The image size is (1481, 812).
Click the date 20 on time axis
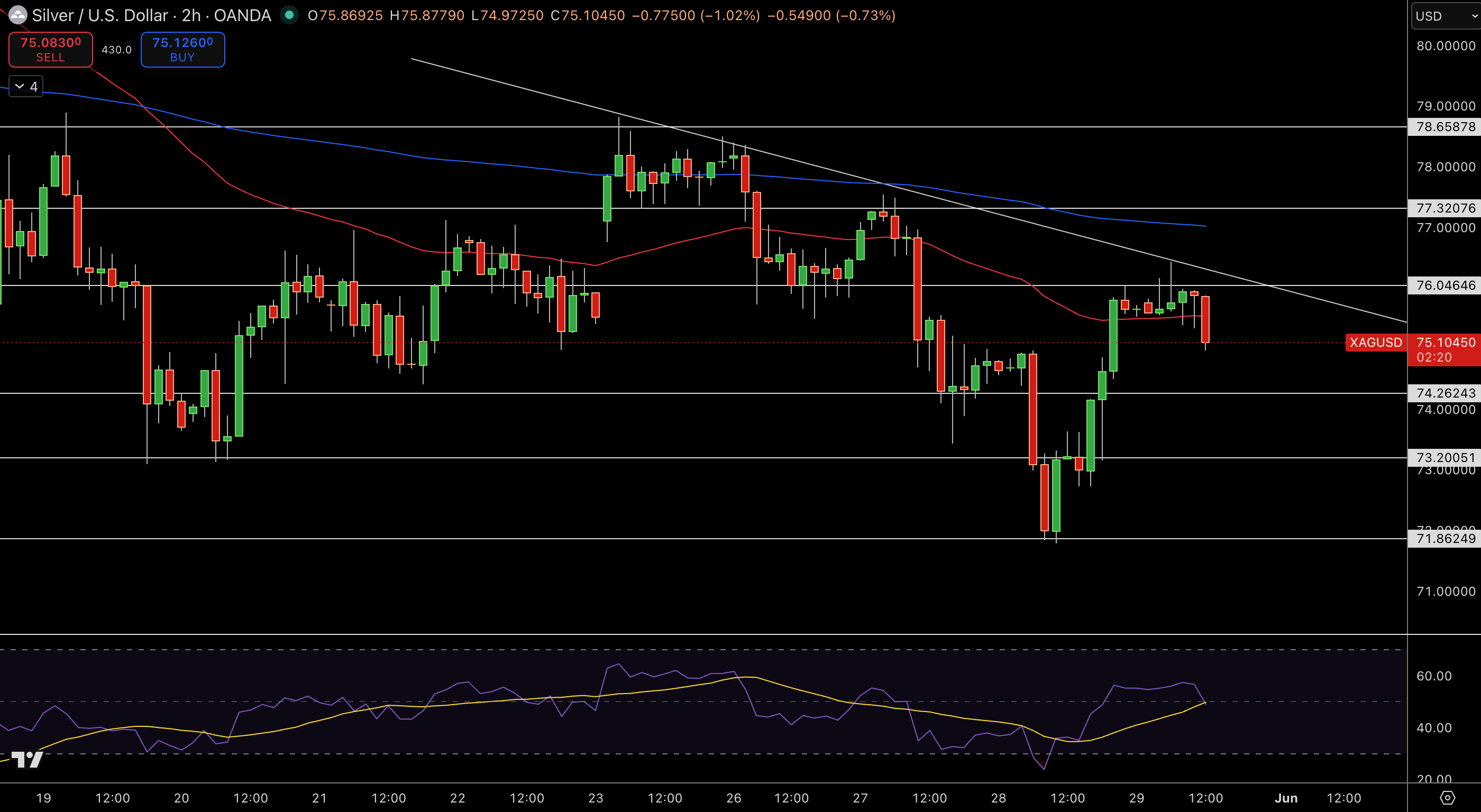coord(181,798)
